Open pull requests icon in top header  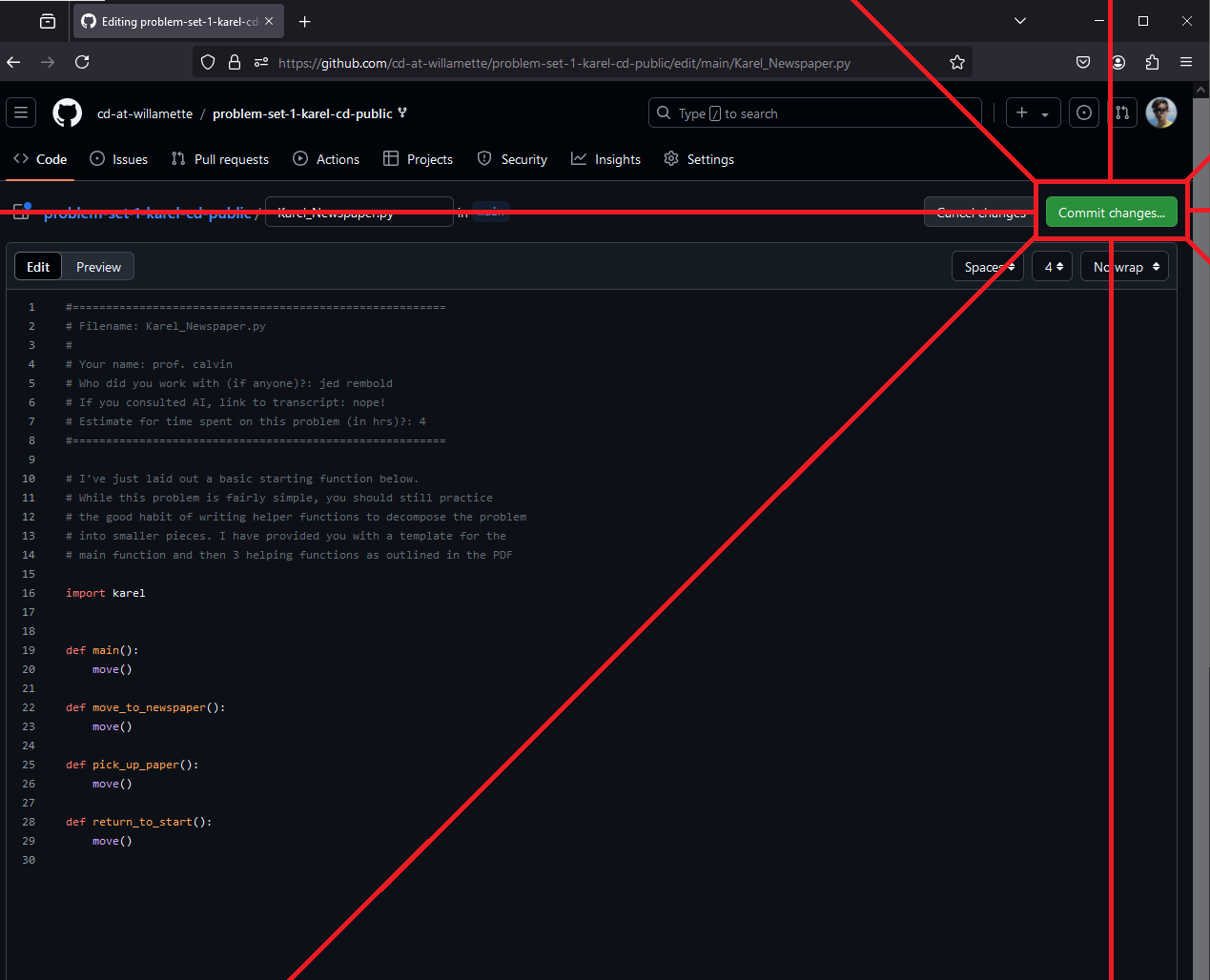pyautogui.click(x=1122, y=113)
